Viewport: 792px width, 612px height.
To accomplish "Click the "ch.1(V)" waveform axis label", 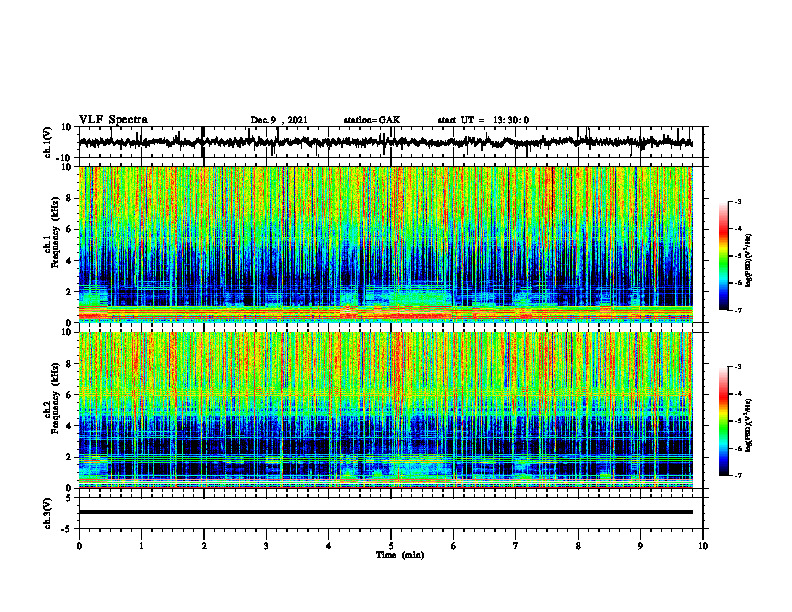I will (x=49, y=142).
